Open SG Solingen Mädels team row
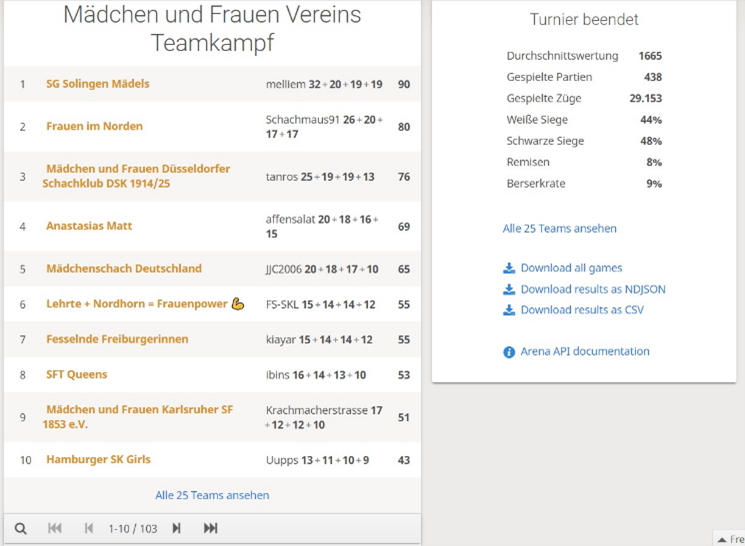745x546 pixels. tap(97, 84)
